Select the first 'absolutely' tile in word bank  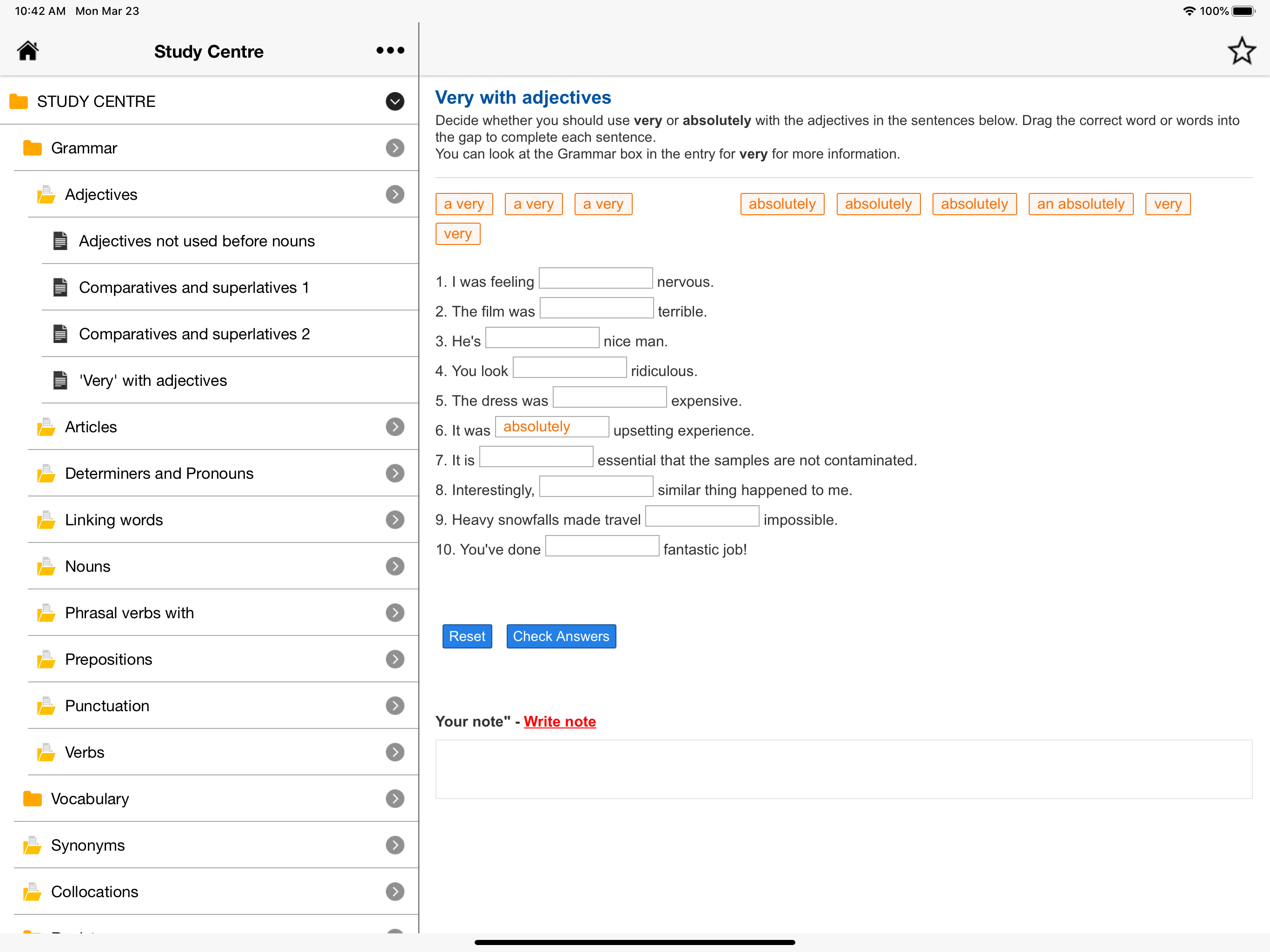(x=782, y=204)
